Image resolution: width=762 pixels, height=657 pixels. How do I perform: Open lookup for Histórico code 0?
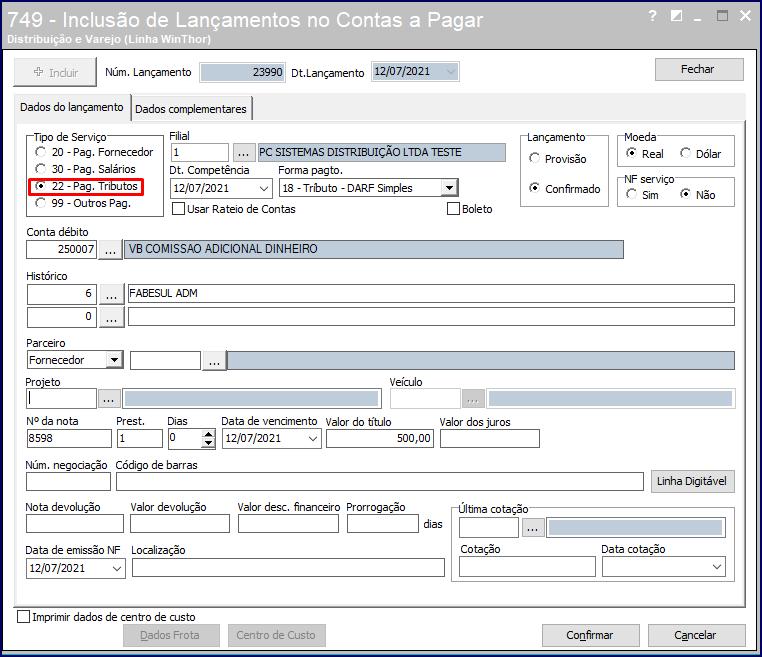click(x=111, y=317)
